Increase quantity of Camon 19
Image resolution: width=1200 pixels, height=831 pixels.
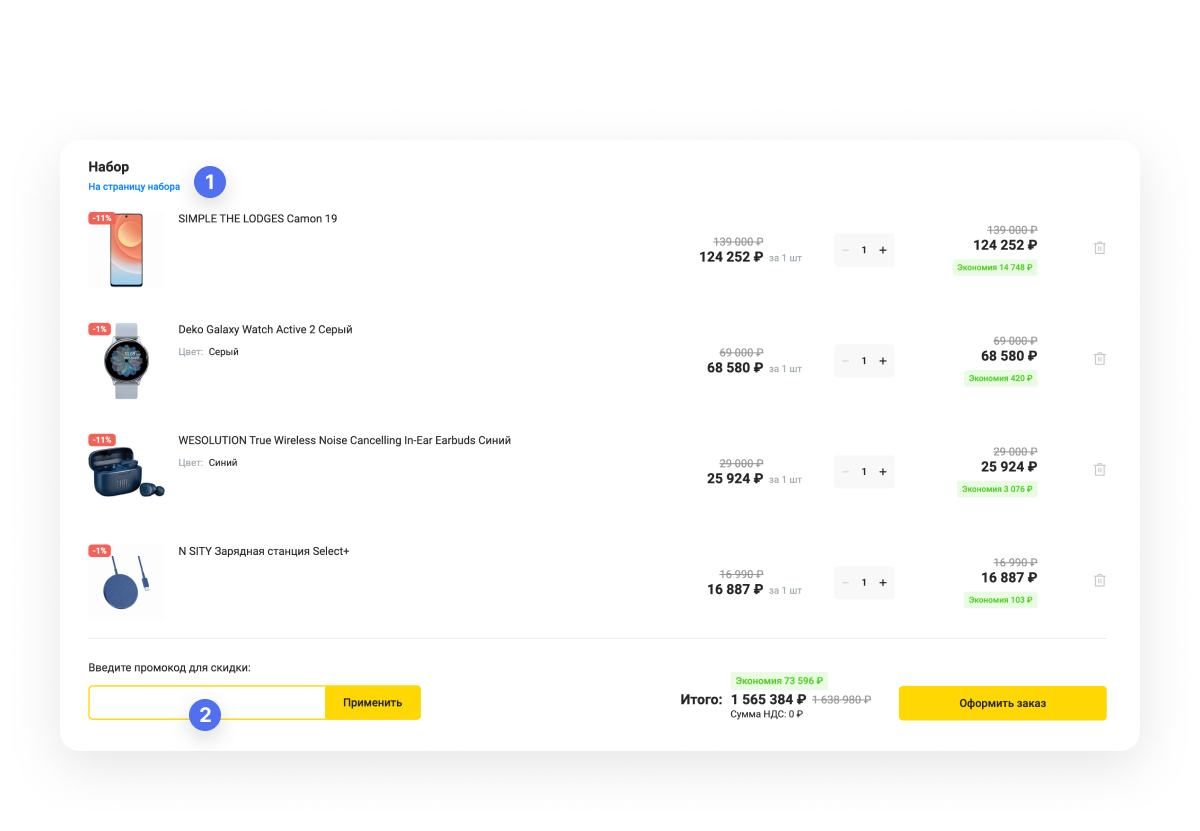click(883, 250)
